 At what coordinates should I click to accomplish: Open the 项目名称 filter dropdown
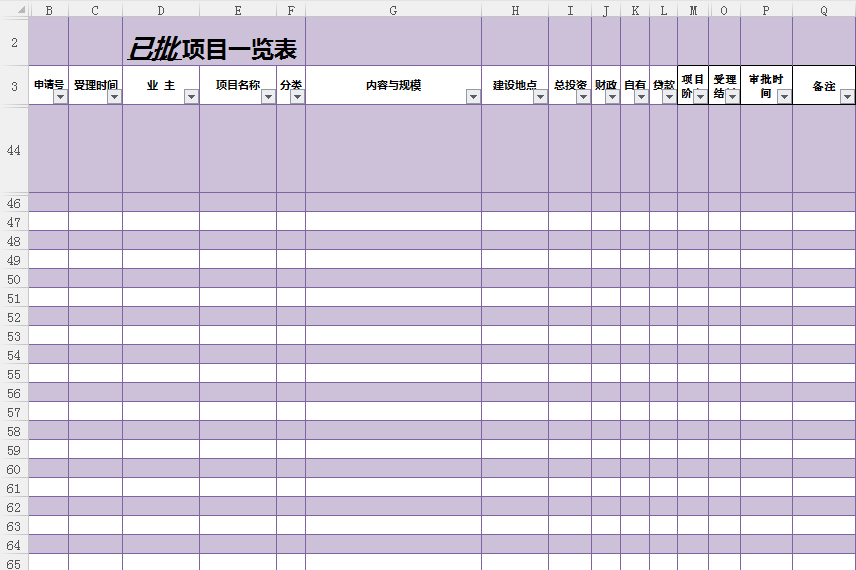(268, 97)
